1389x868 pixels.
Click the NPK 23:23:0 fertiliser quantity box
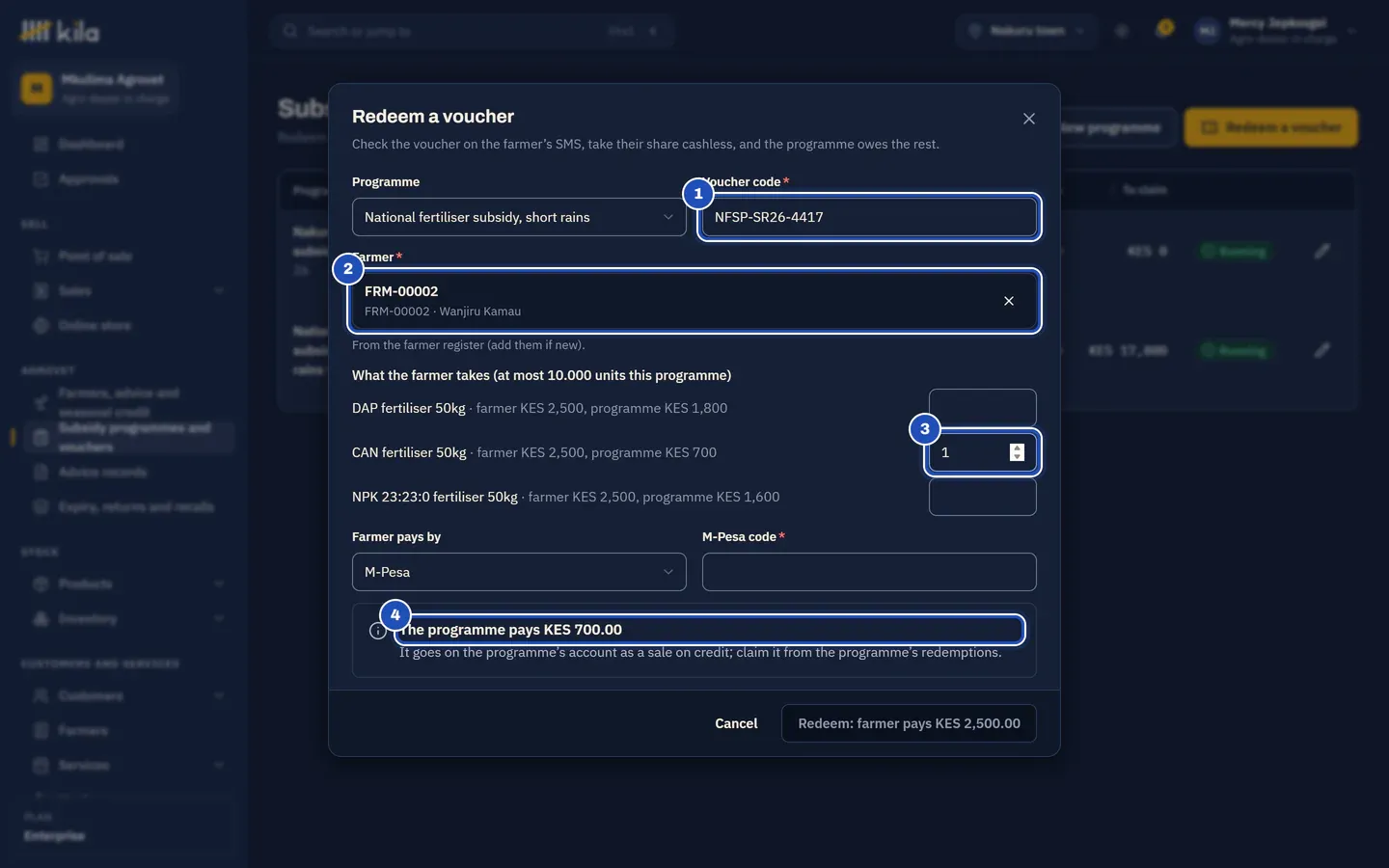coord(983,498)
